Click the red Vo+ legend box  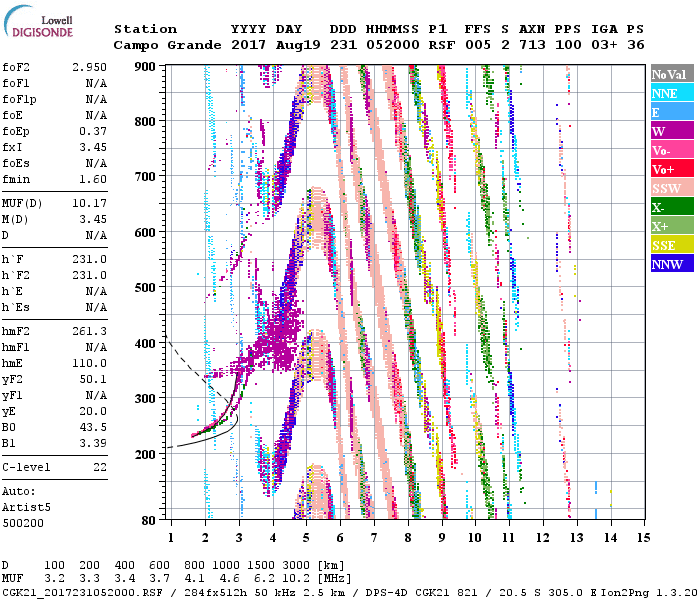point(671,169)
